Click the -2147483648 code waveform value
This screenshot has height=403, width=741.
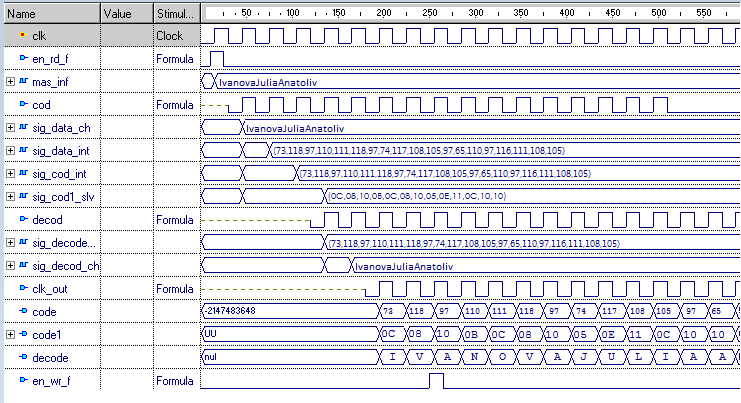coord(230,311)
